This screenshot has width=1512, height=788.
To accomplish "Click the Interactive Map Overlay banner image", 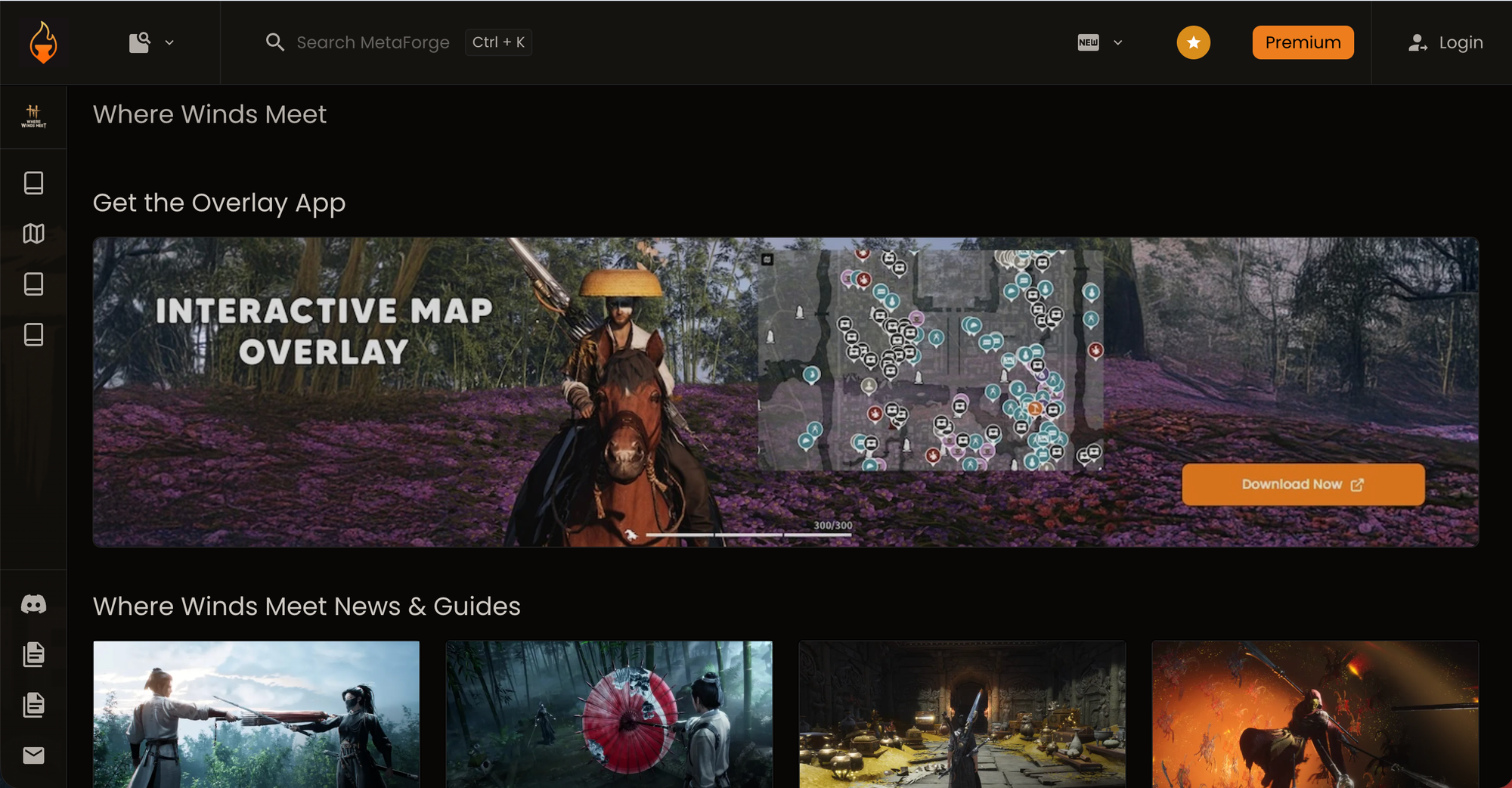I will [785, 392].
